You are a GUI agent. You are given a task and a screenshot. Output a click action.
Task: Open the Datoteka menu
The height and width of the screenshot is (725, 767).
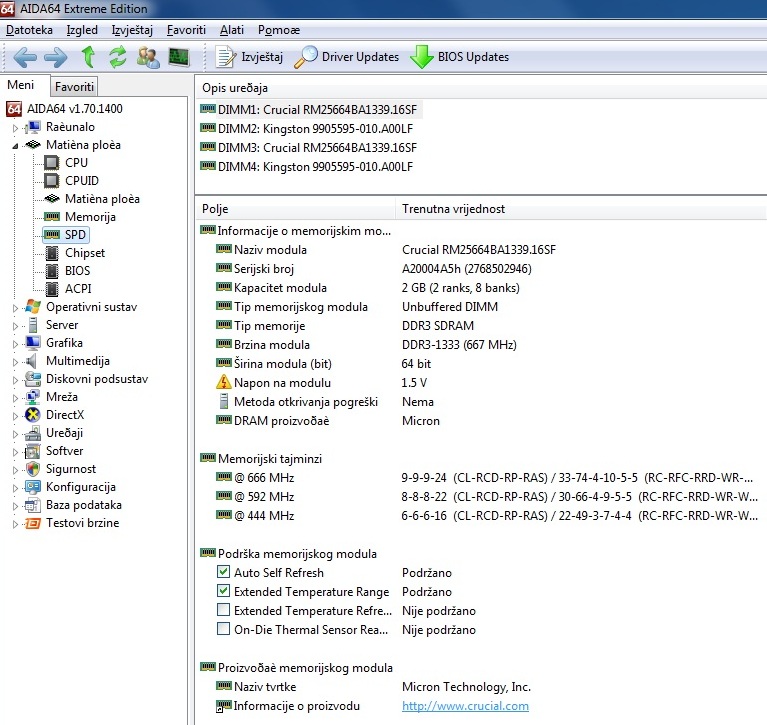(x=29, y=31)
